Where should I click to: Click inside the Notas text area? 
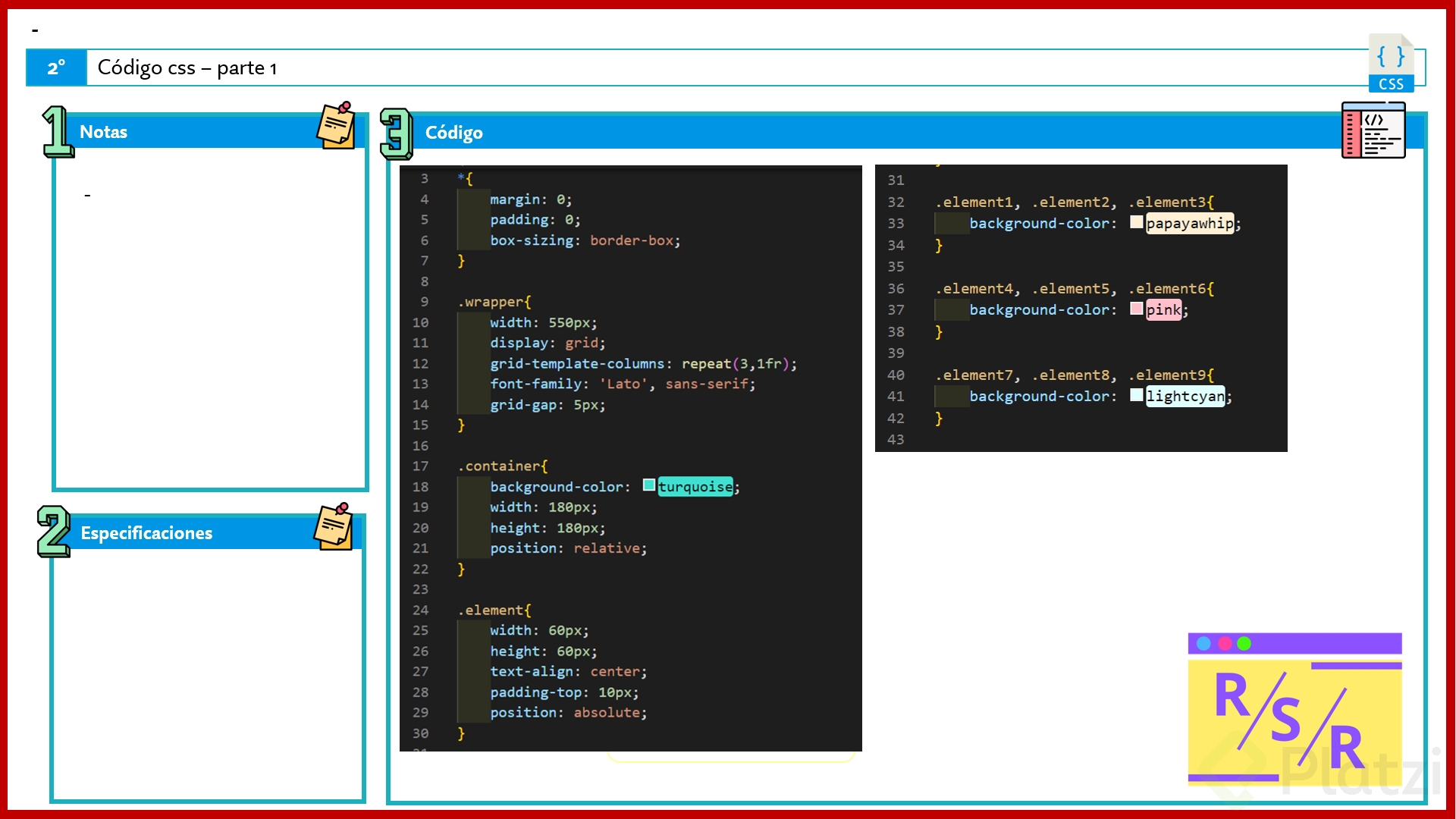click(210, 318)
